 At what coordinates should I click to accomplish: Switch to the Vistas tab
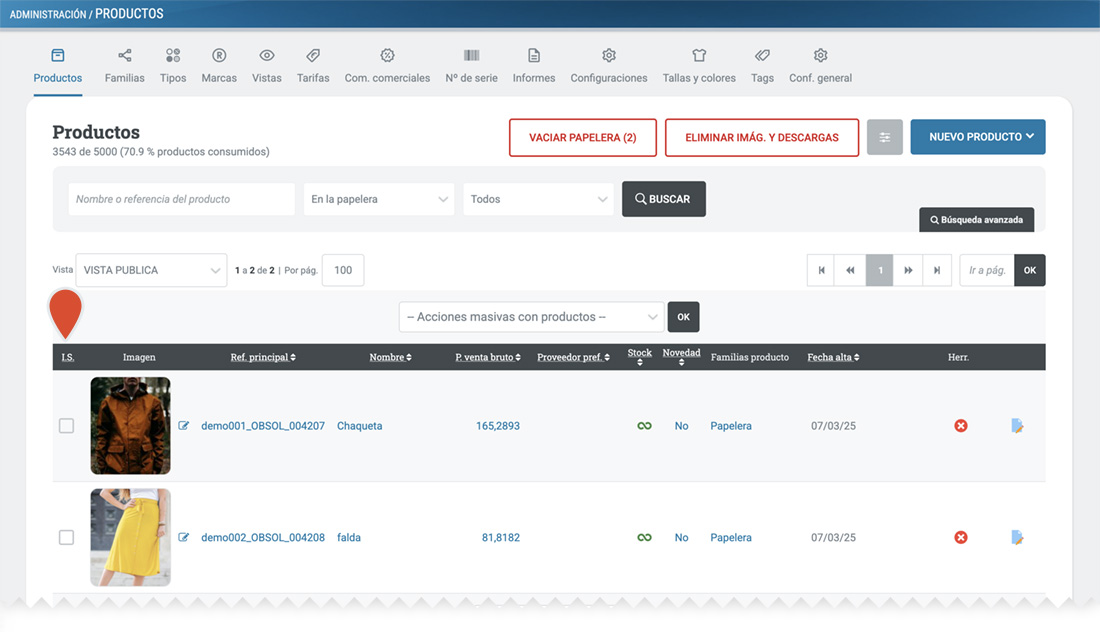267,65
